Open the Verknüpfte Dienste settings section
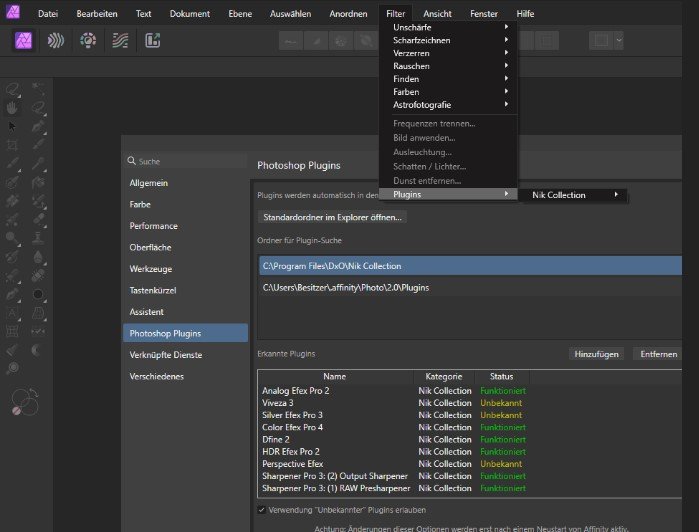This screenshot has height=532, width=699. (x=185, y=355)
